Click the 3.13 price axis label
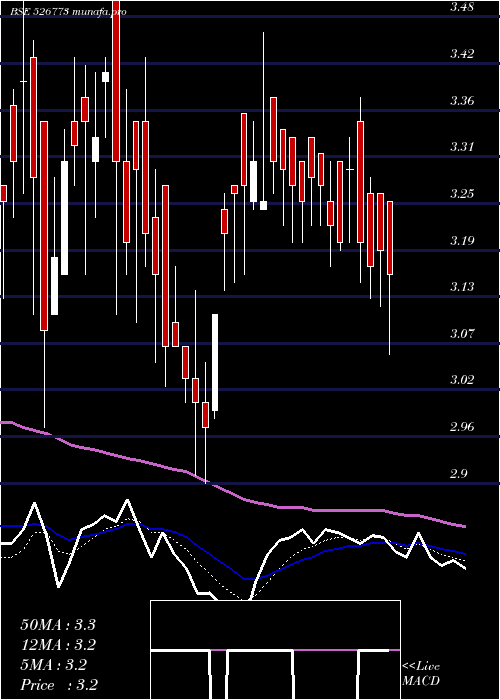This screenshot has width=500, height=700. pyautogui.click(x=462, y=287)
